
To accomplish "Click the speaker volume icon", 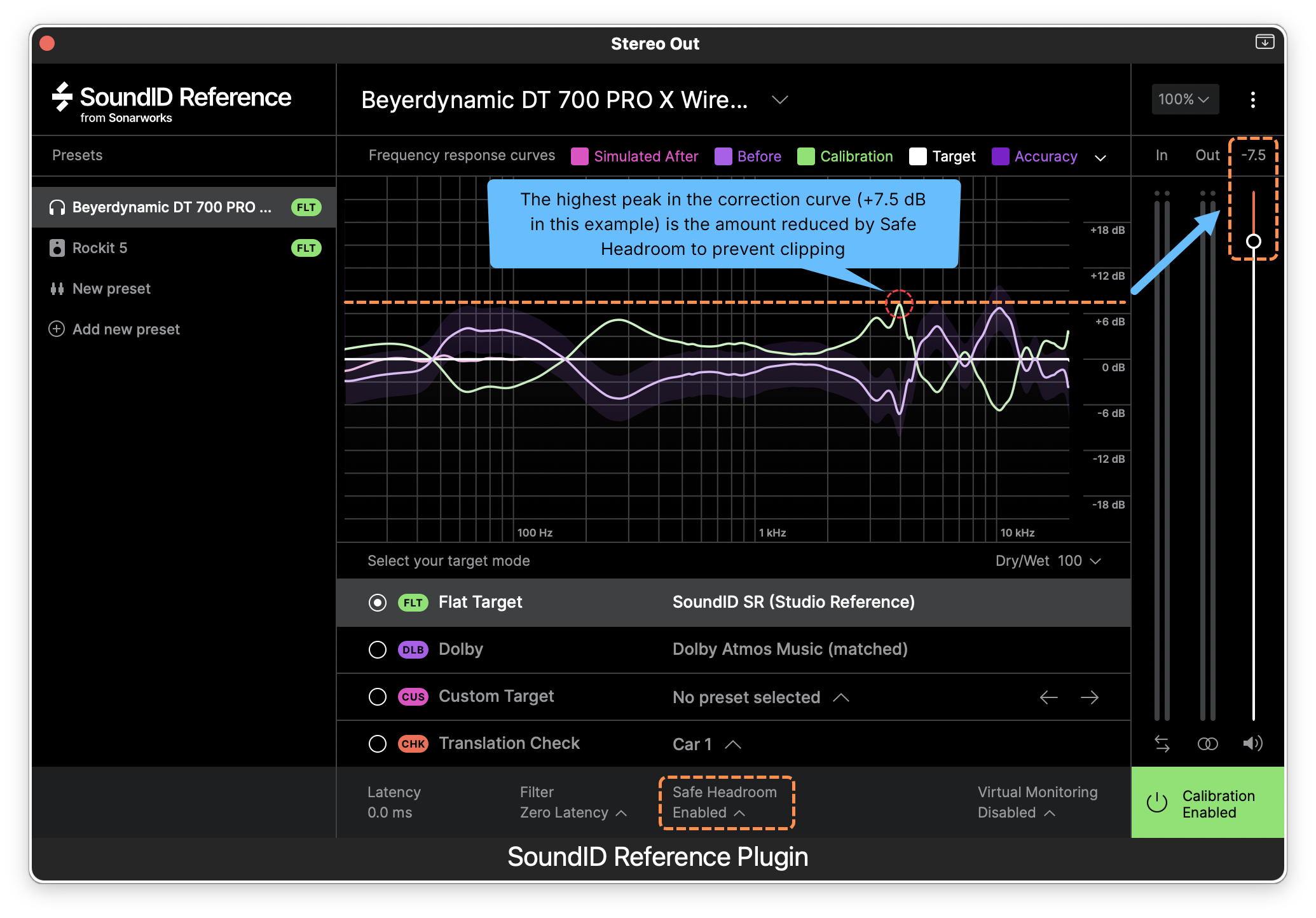I will pos(1252,743).
